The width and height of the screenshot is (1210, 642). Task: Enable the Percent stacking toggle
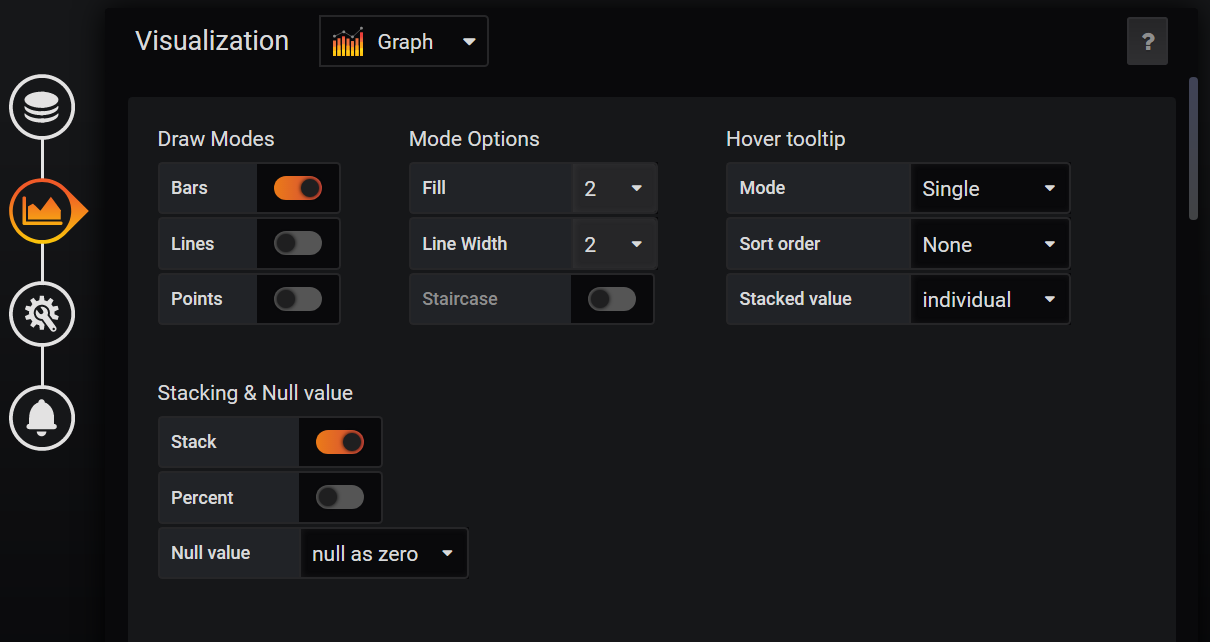340,497
